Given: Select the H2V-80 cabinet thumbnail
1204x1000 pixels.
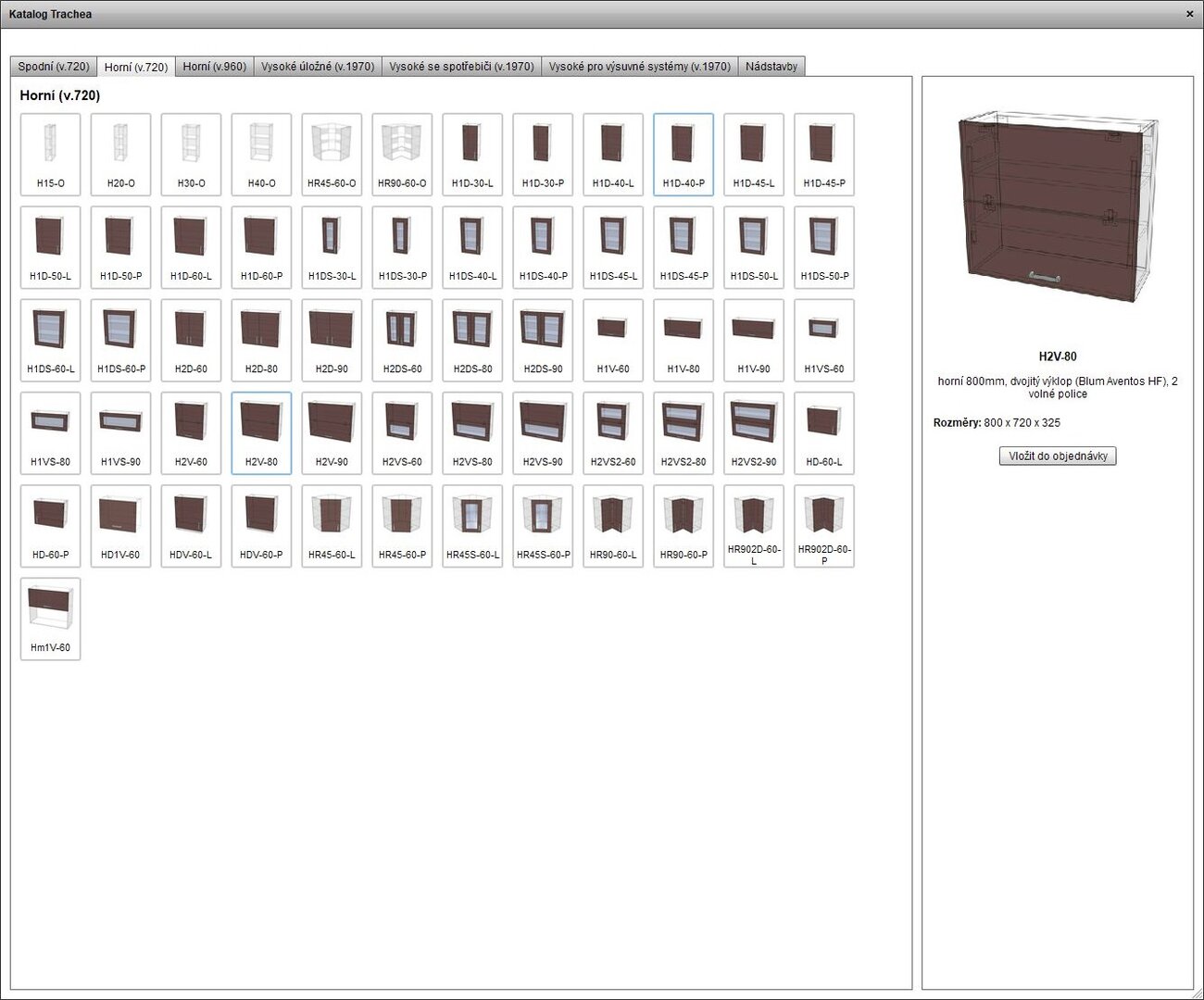Looking at the screenshot, I should [261, 432].
